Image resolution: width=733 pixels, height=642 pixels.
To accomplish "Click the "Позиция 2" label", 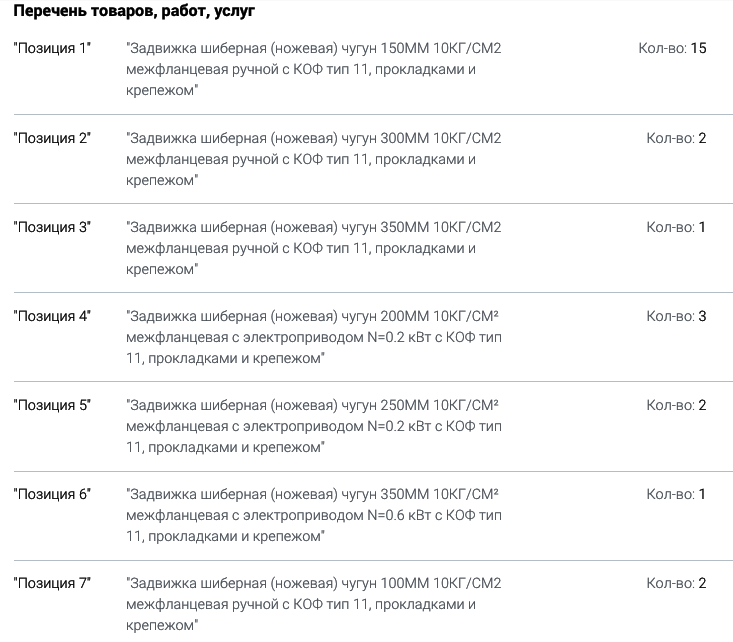I will click(x=52, y=138).
